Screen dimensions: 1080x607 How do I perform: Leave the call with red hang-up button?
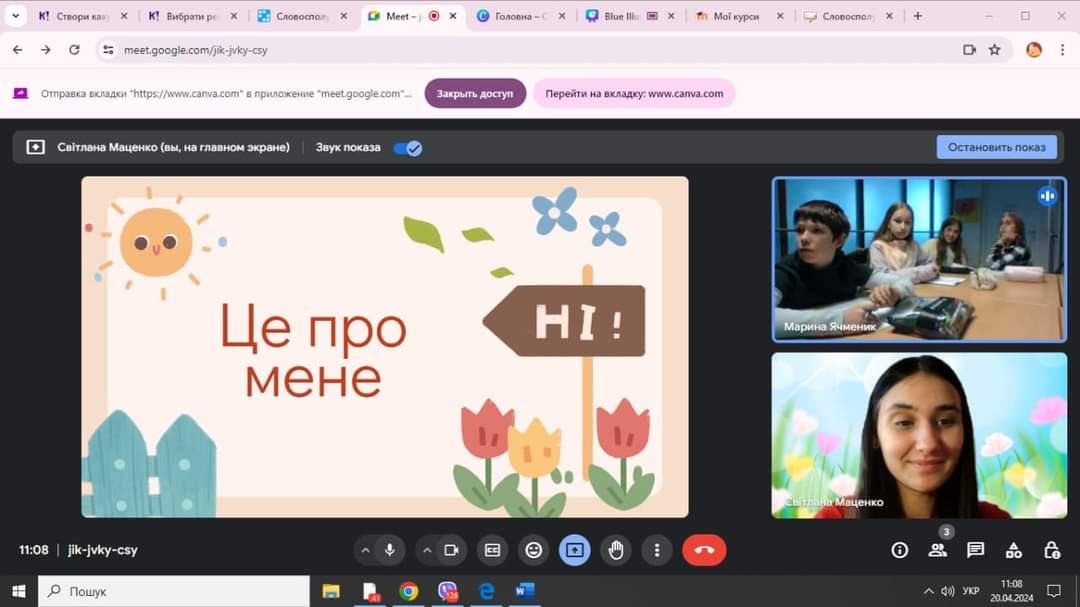pyautogui.click(x=704, y=550)
